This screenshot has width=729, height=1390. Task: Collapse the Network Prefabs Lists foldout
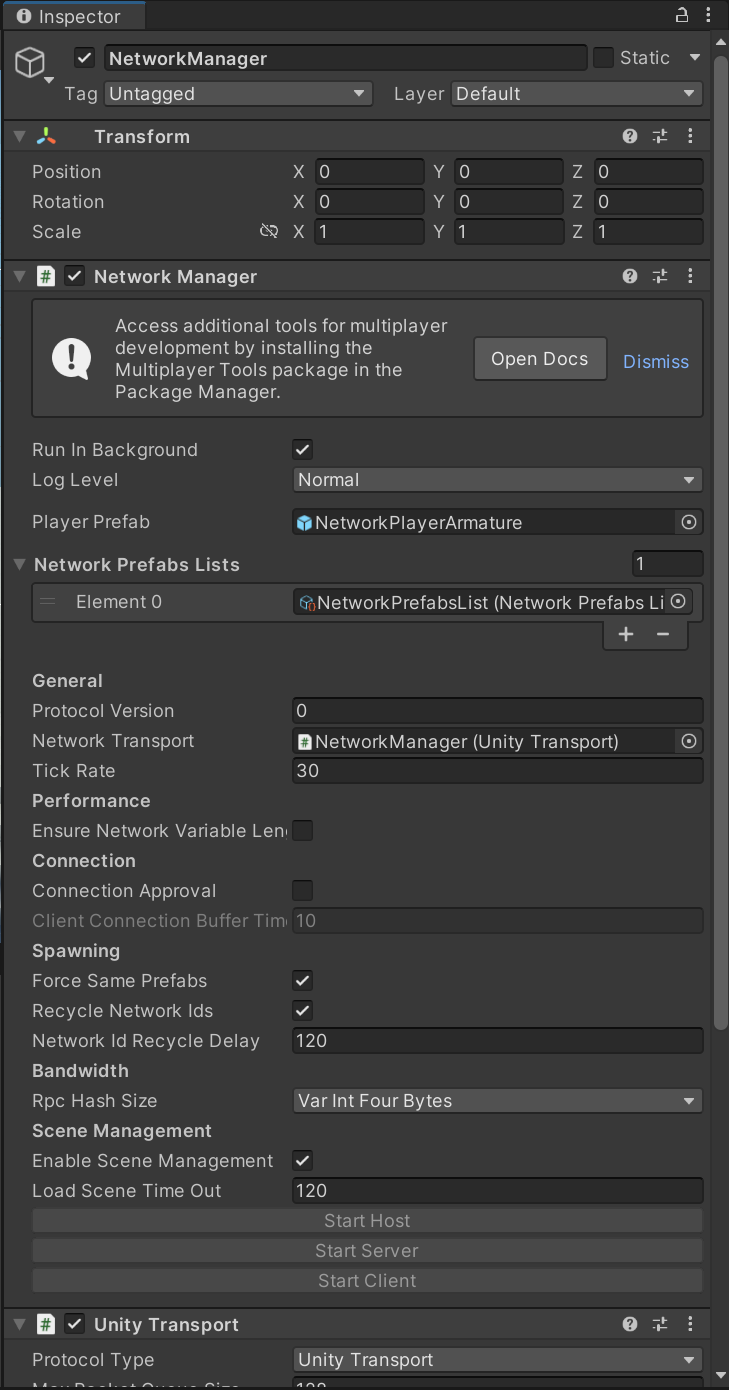[20, 565]
